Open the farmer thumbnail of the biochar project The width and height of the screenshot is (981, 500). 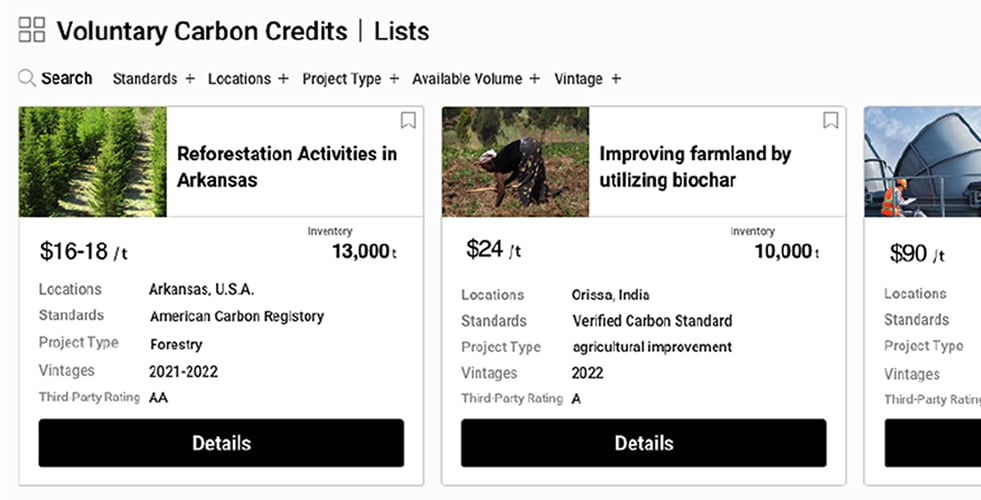pyautogui.click(x=516, y=162)
